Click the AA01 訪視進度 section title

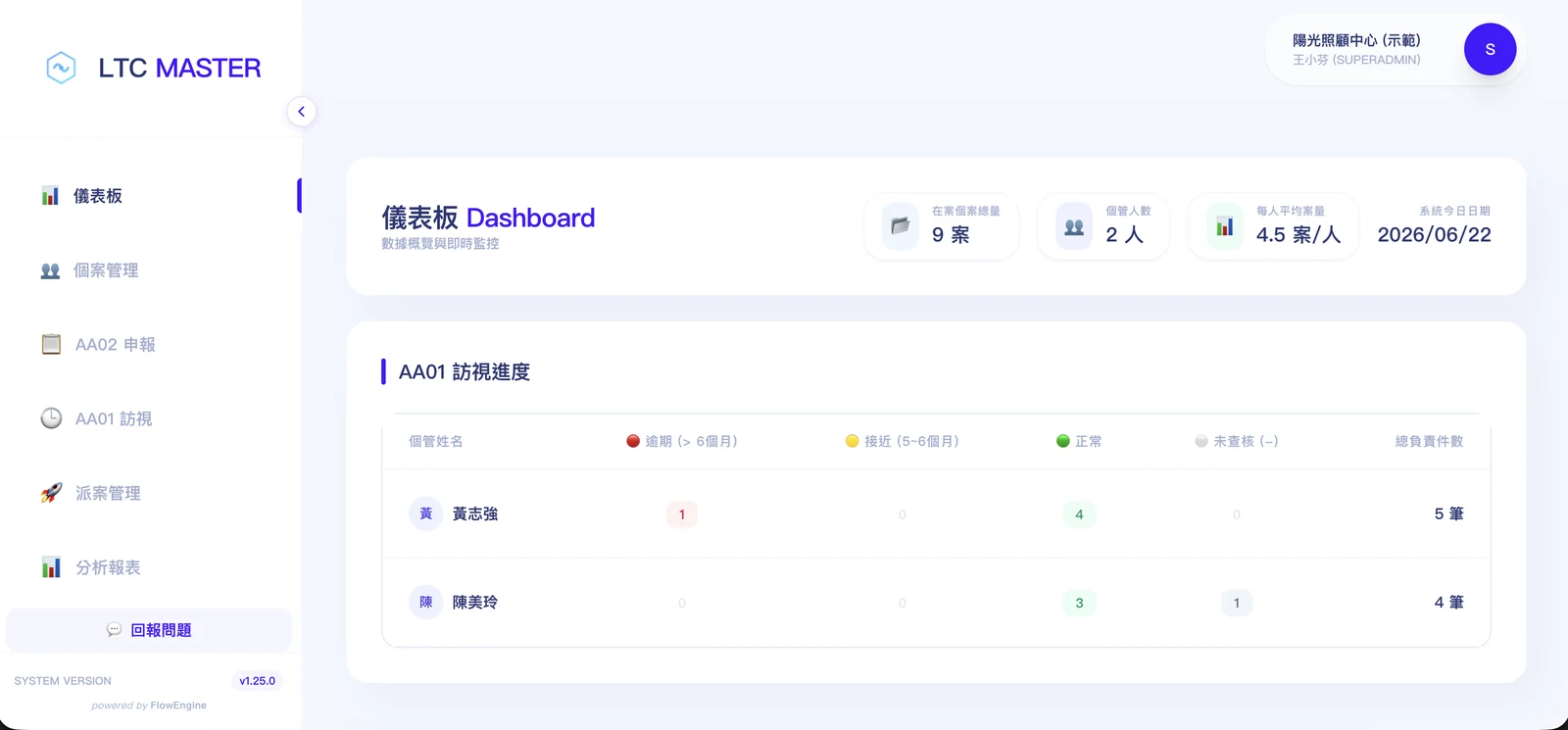pyautogui.click(x=464, y=372)
